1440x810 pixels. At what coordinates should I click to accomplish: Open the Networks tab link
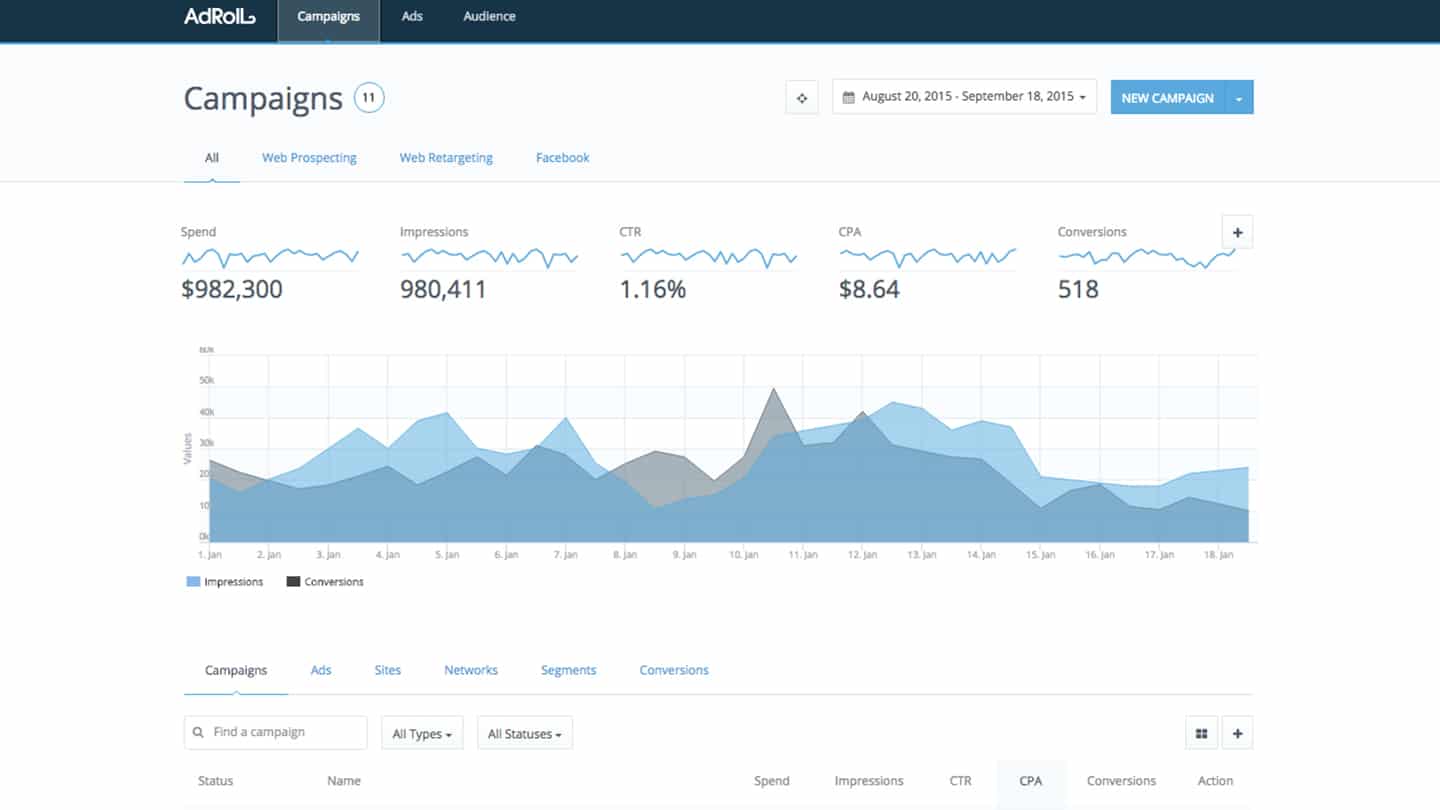[x=470, y=670]
